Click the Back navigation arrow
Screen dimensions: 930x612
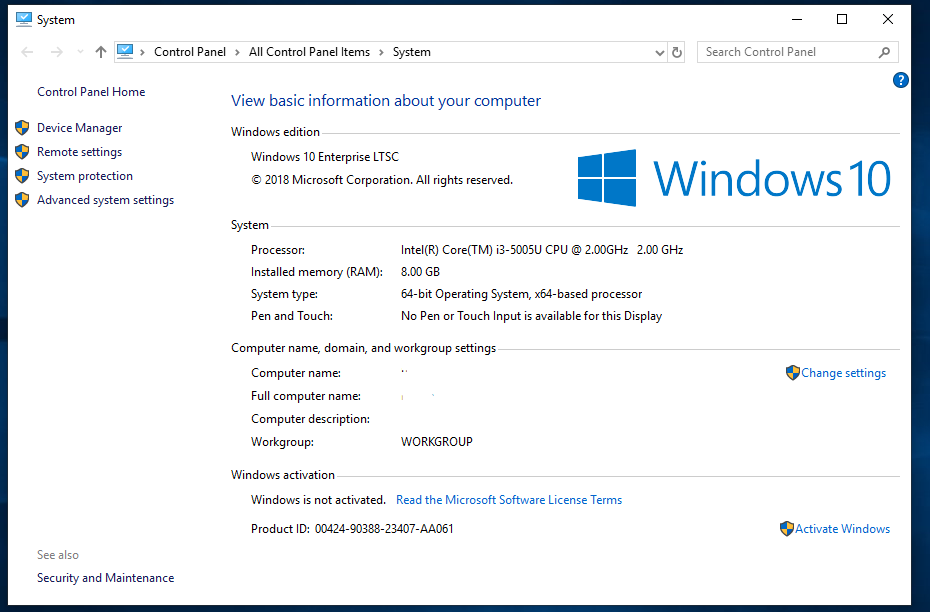[27, 52]
